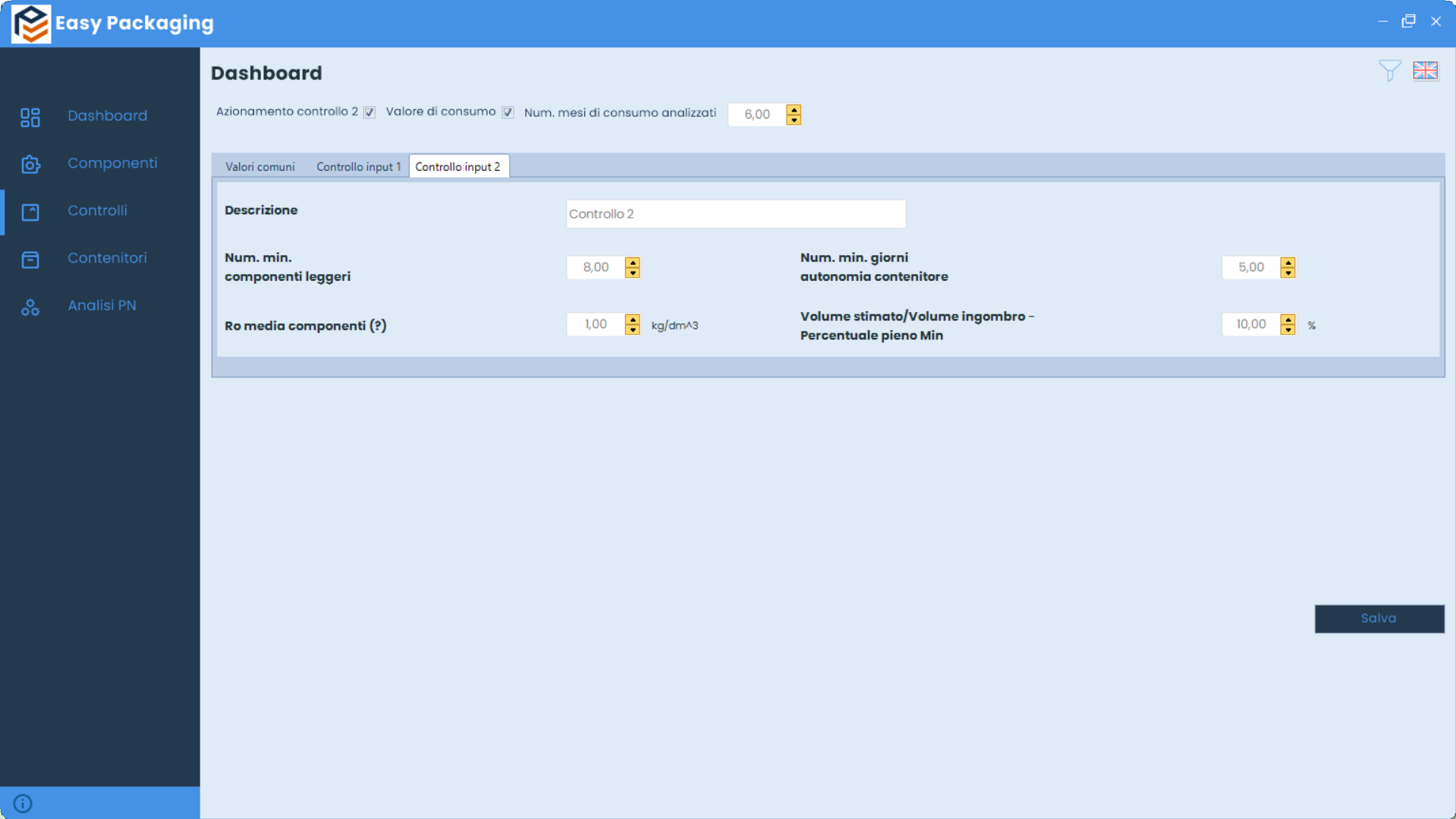Open the info icon at bottom left

pos(23,803)
